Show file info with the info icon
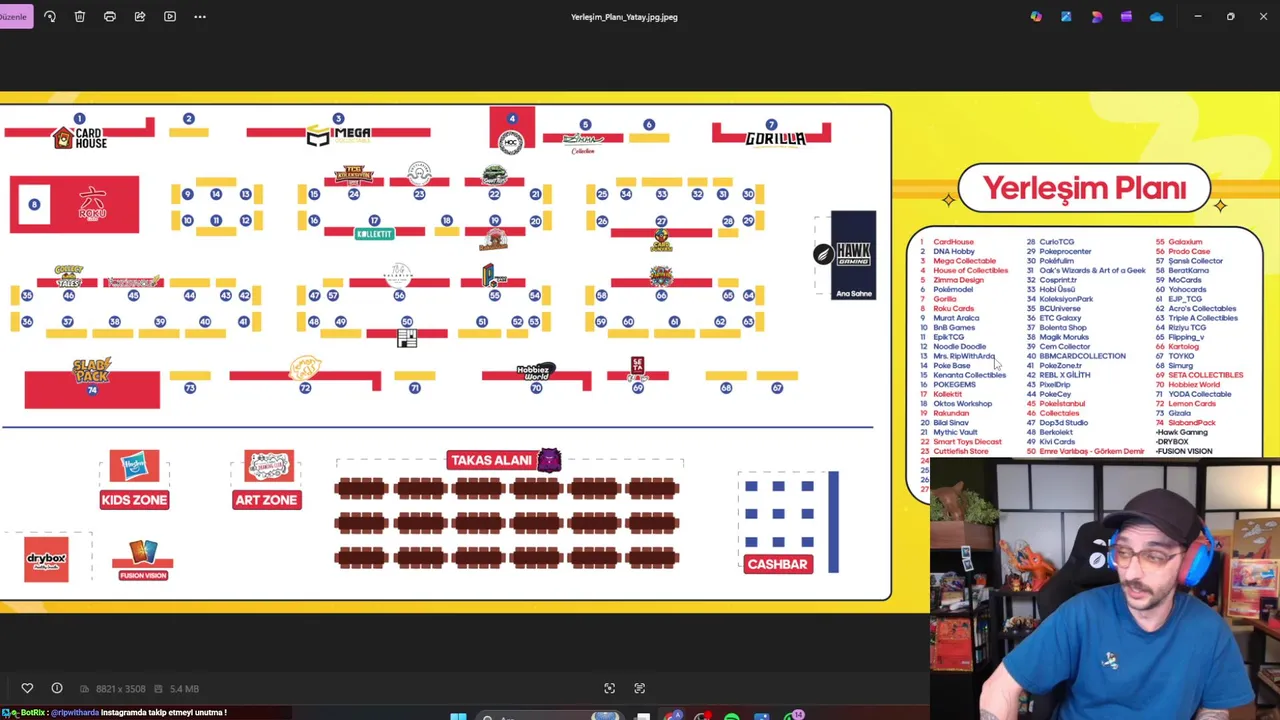The height and width of the screenshot is (720, 1280). pos(57,688)
